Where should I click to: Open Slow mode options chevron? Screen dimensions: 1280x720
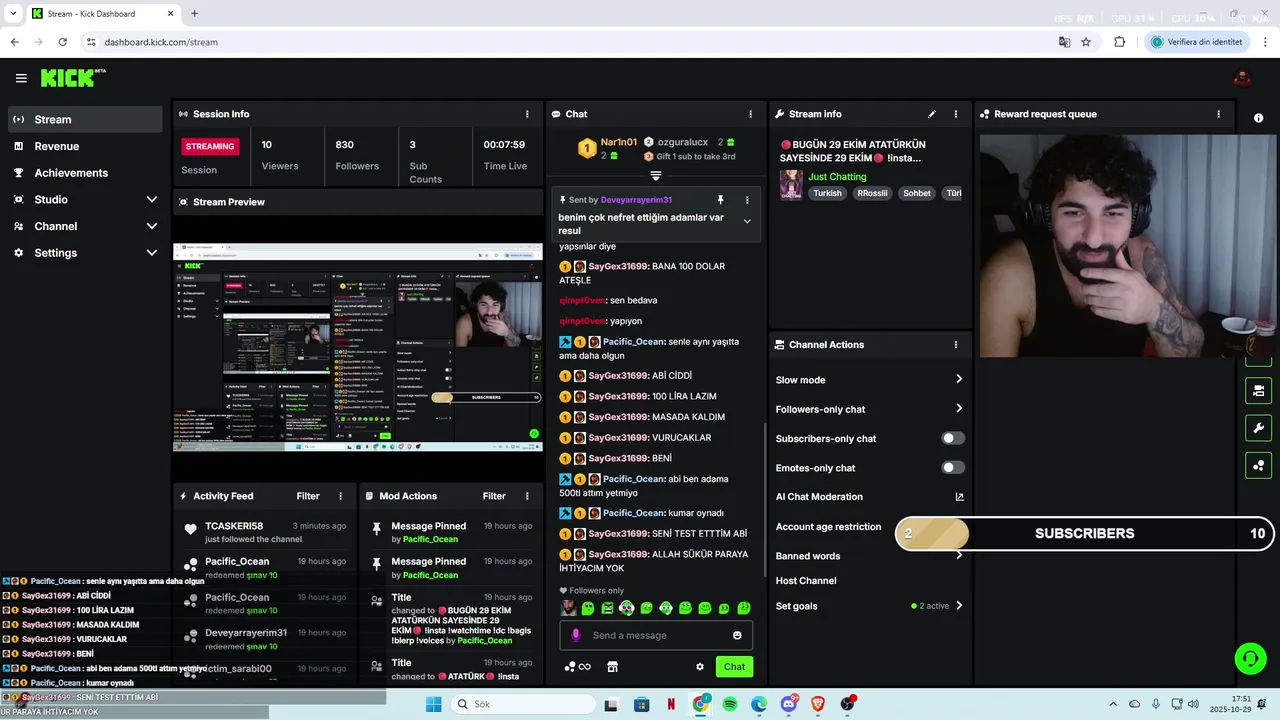point(958,379)
